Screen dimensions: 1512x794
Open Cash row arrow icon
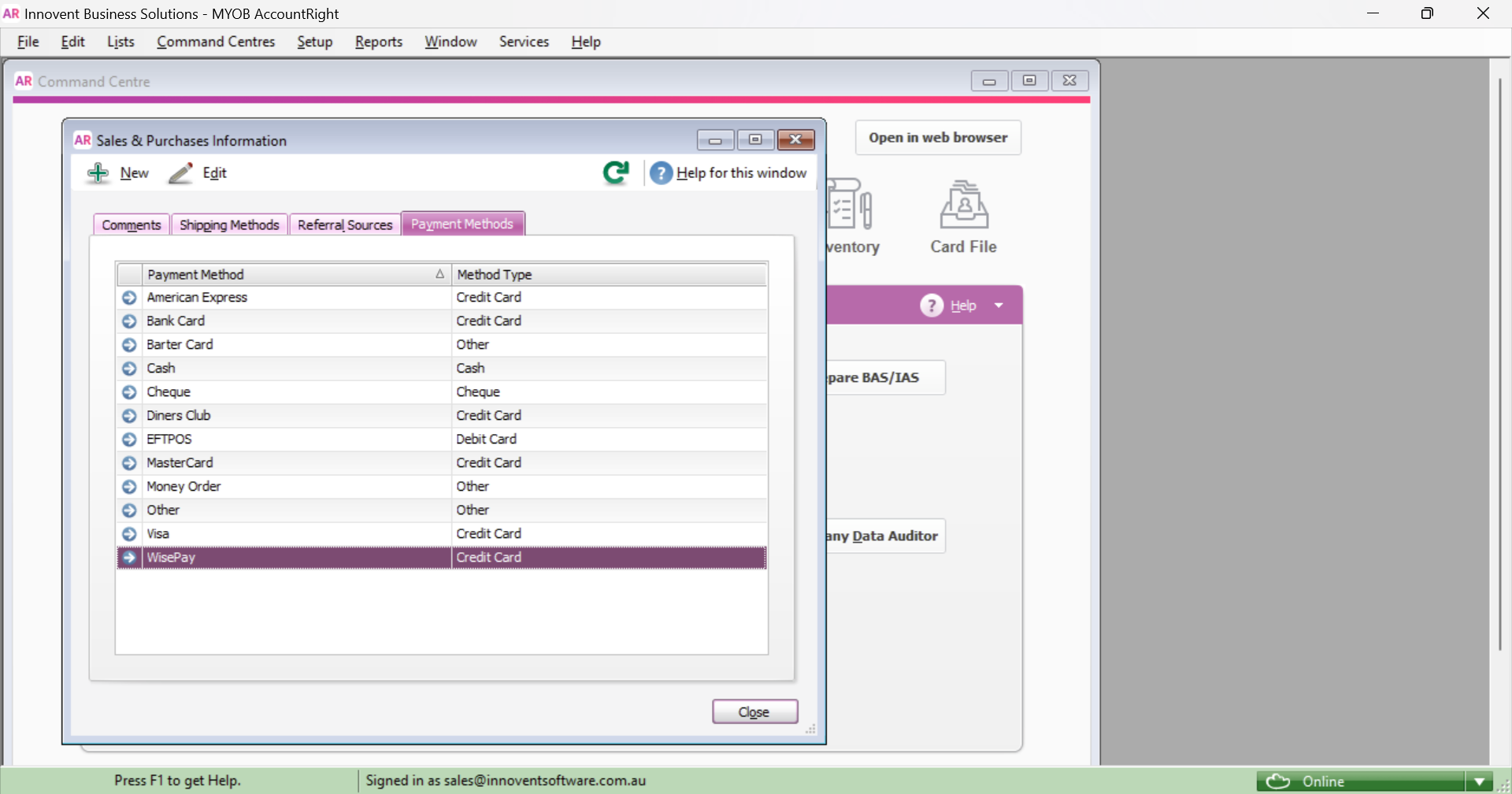[x=129, y=369]
